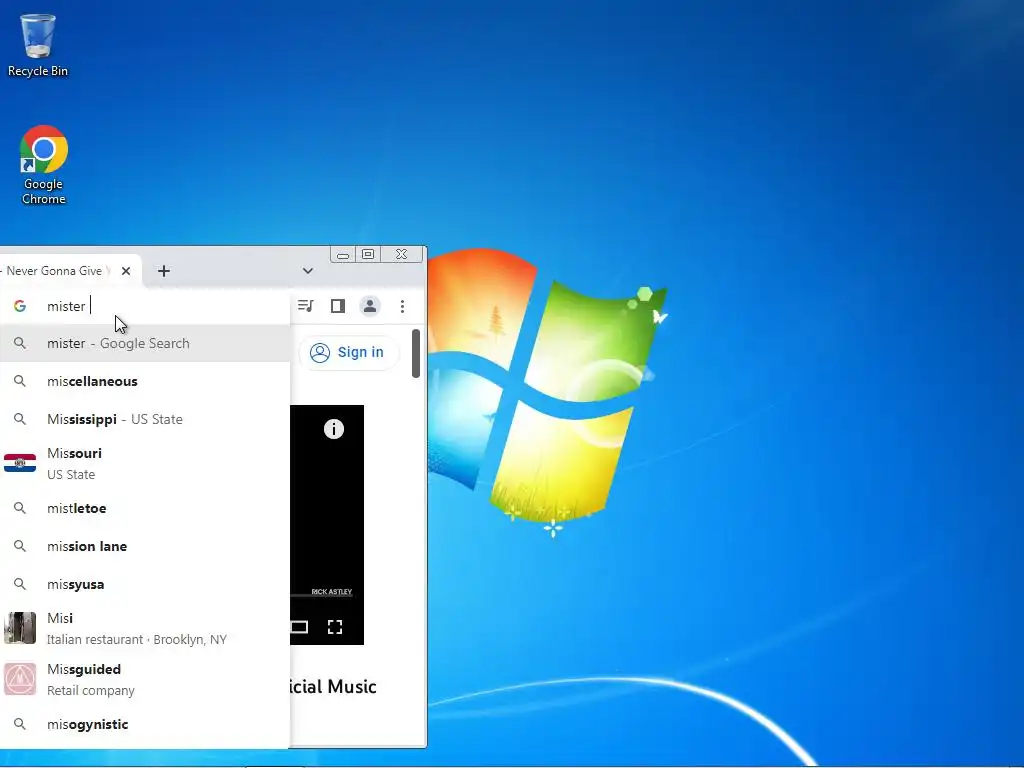The width and height of the screenshot is (1024, 768).
Task: Restore down the Chrome window
Action: pos(368,254)
